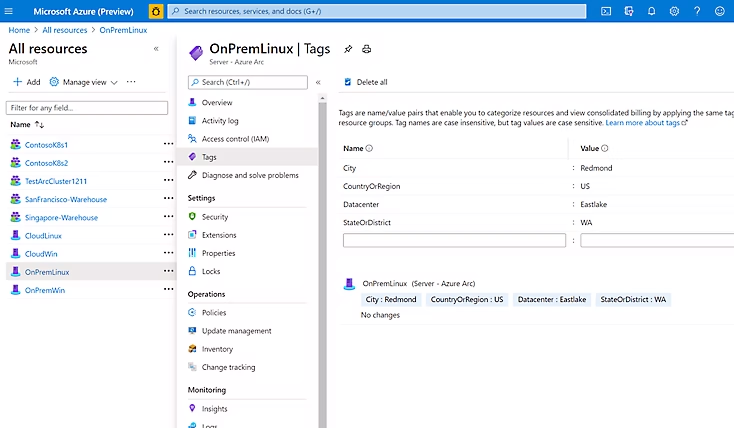Click the City tag name
Image resolution: width=734 pixels, height=428 pixels.
click(x=349, y=168)
